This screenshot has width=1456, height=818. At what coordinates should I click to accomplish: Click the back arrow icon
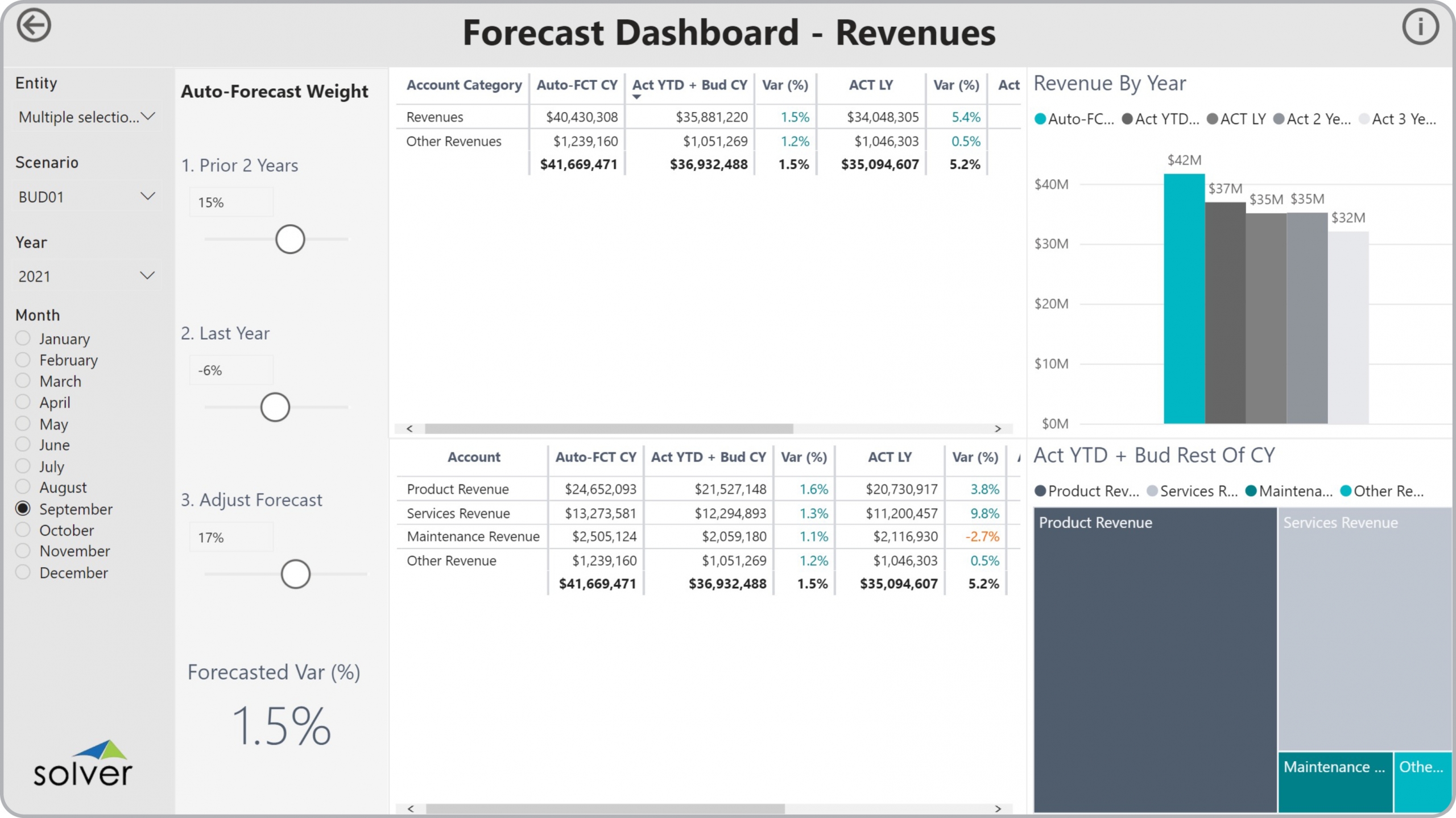[x=34, y=26]
